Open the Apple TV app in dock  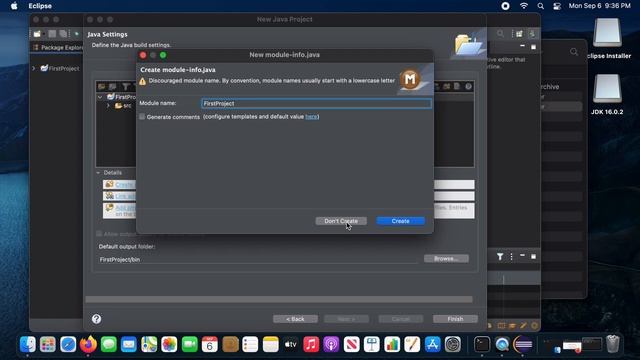click(x=290, y=344)
